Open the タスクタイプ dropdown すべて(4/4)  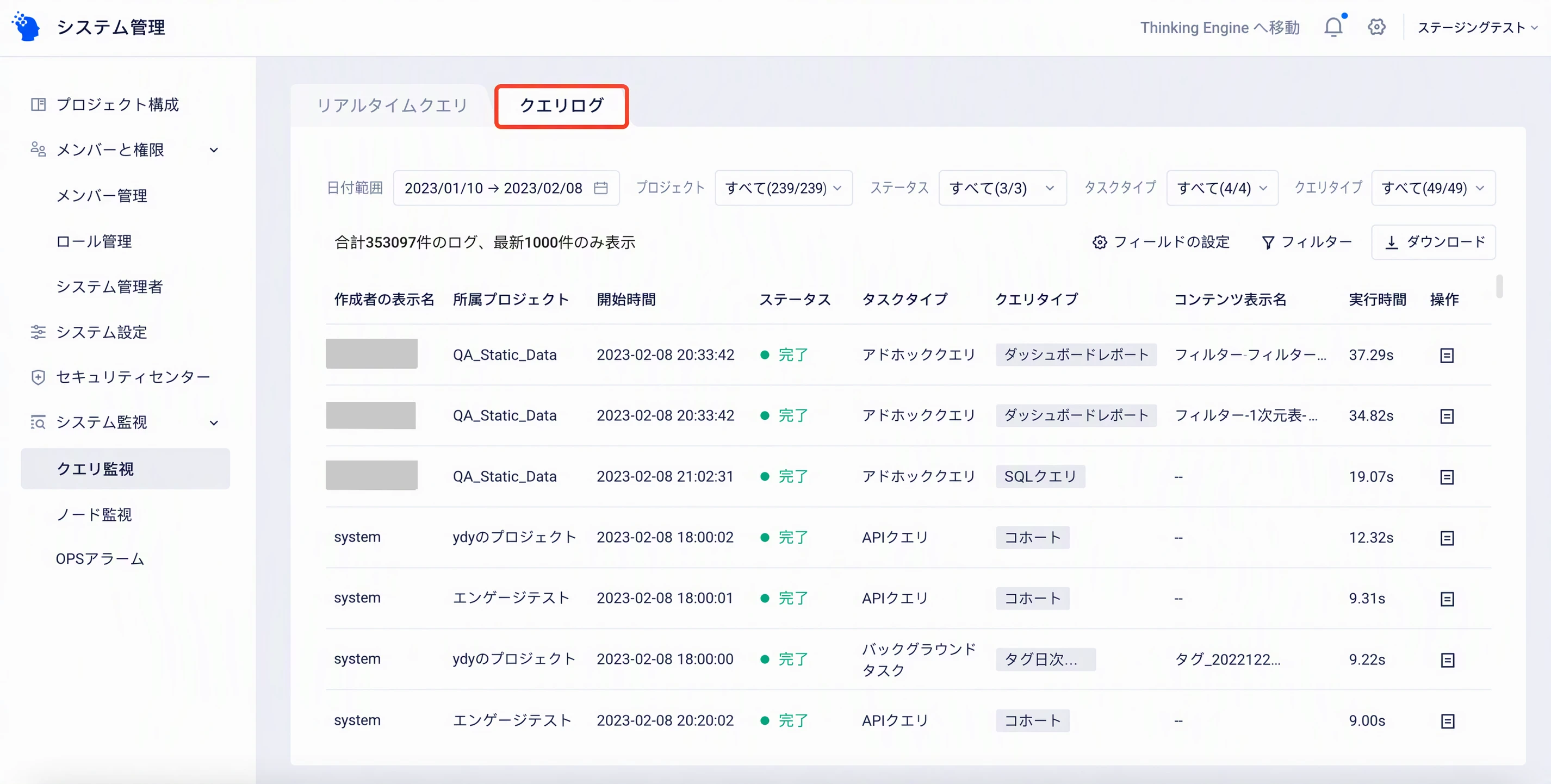pos(1223,188)
